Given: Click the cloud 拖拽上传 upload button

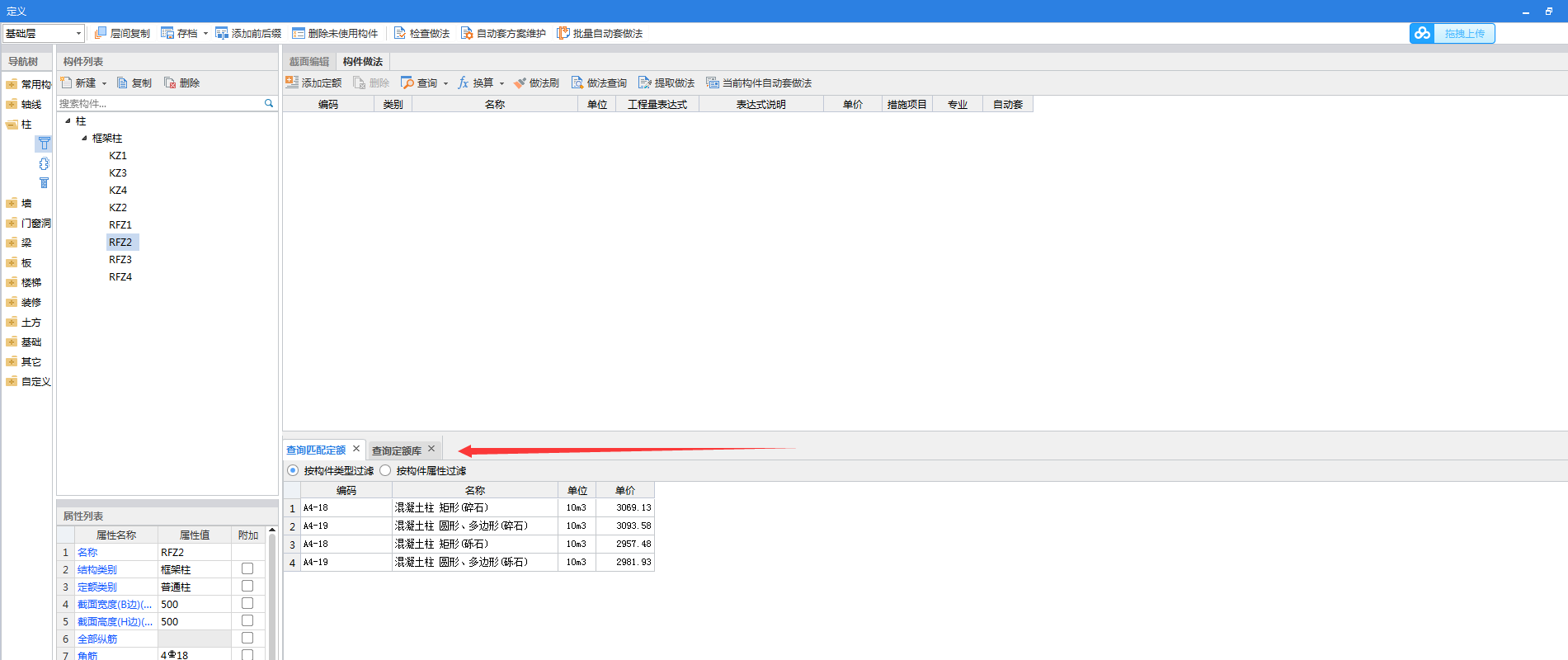Looking at the screenshot, I should click(x=1453, y=33).
